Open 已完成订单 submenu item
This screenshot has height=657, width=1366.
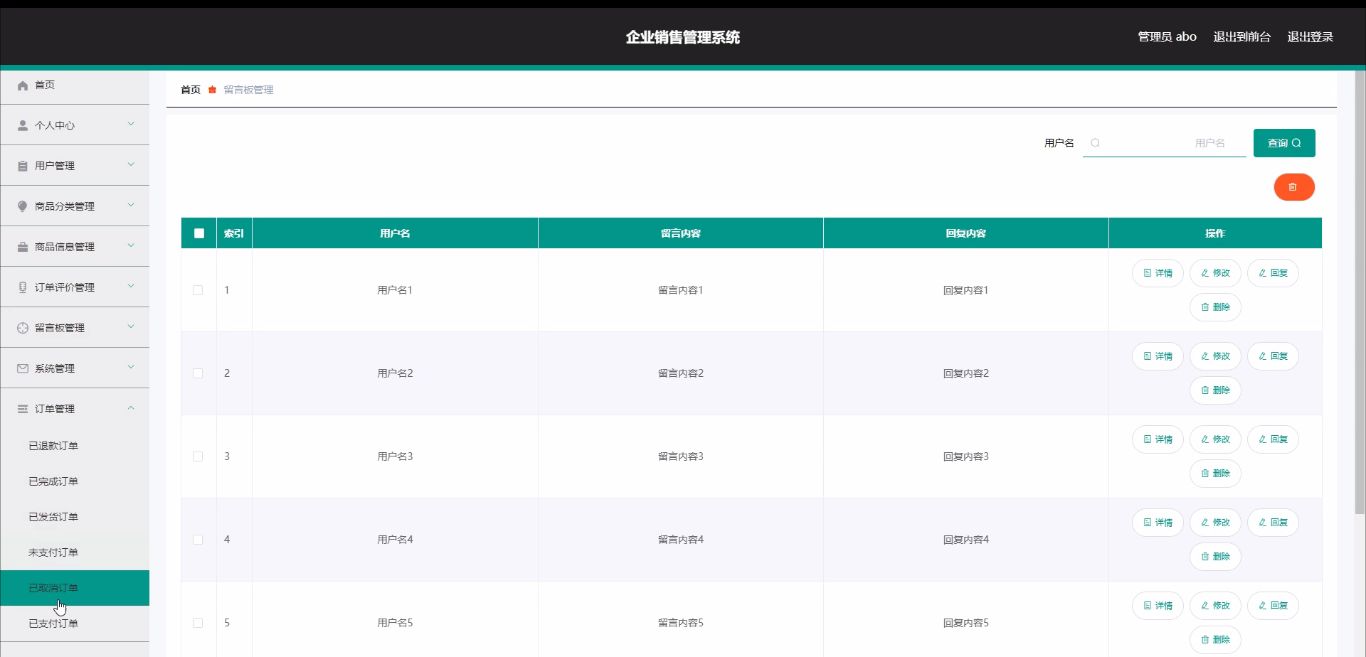coord(74,482)
